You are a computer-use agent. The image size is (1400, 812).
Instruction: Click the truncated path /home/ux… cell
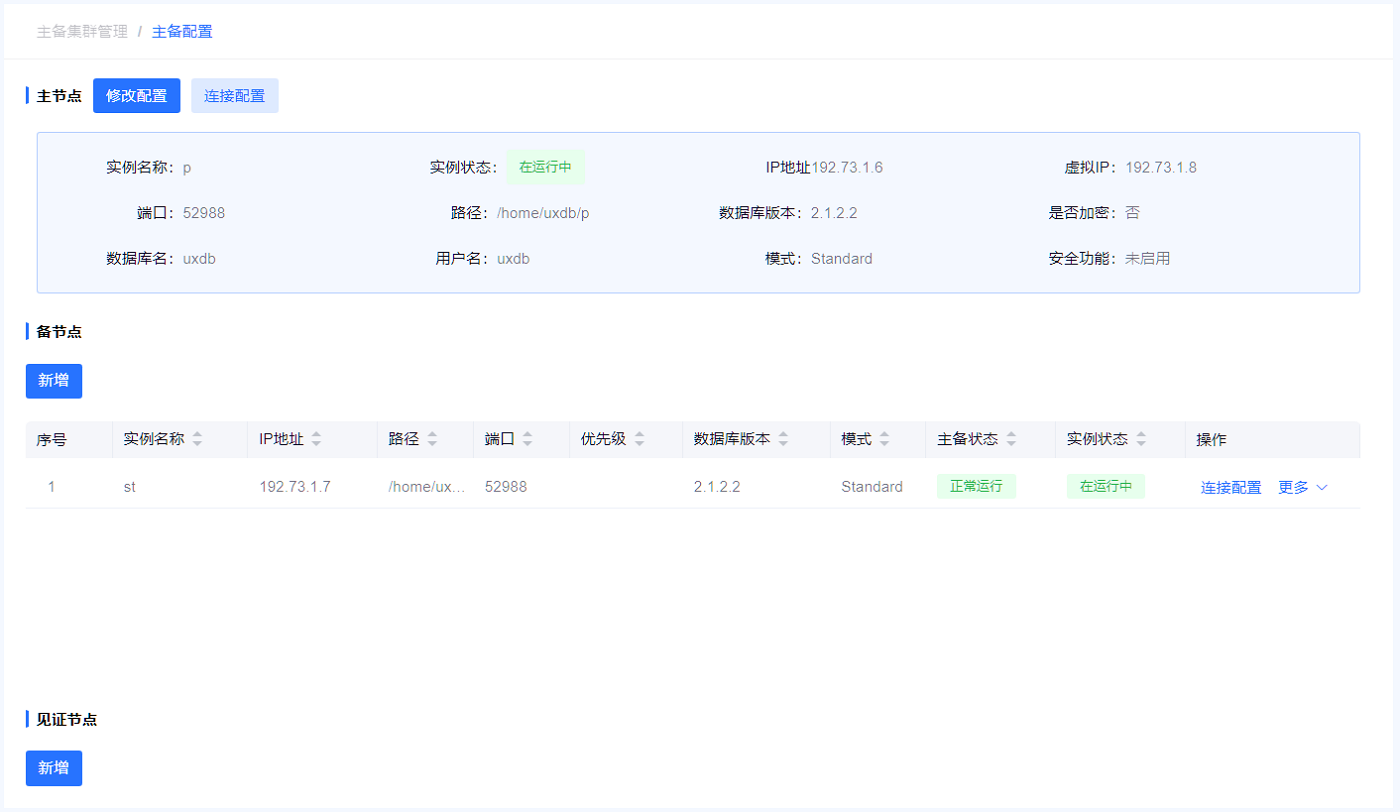(x=427, y=487)
